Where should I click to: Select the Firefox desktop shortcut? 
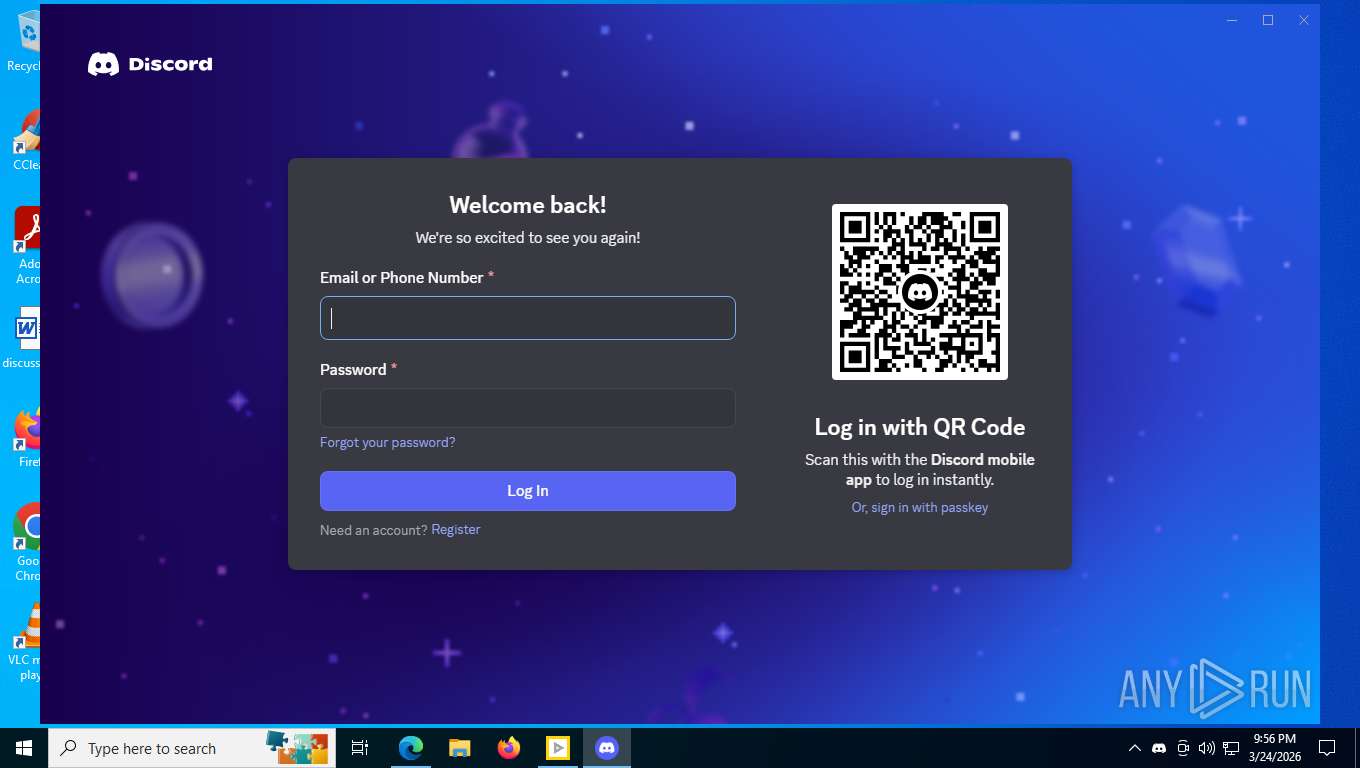(28, 438)
